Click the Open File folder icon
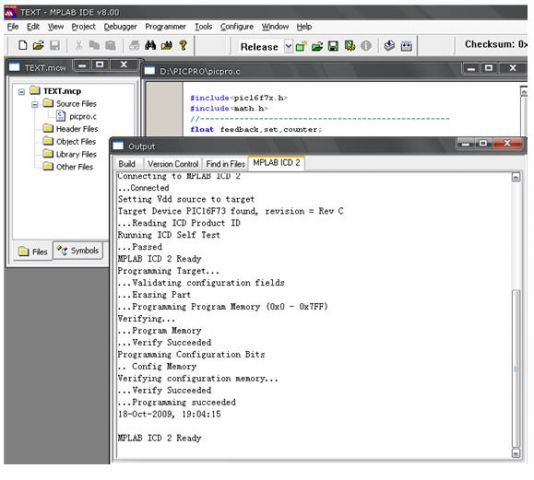This screenshot has width=534, height=480. pos(38,45)
